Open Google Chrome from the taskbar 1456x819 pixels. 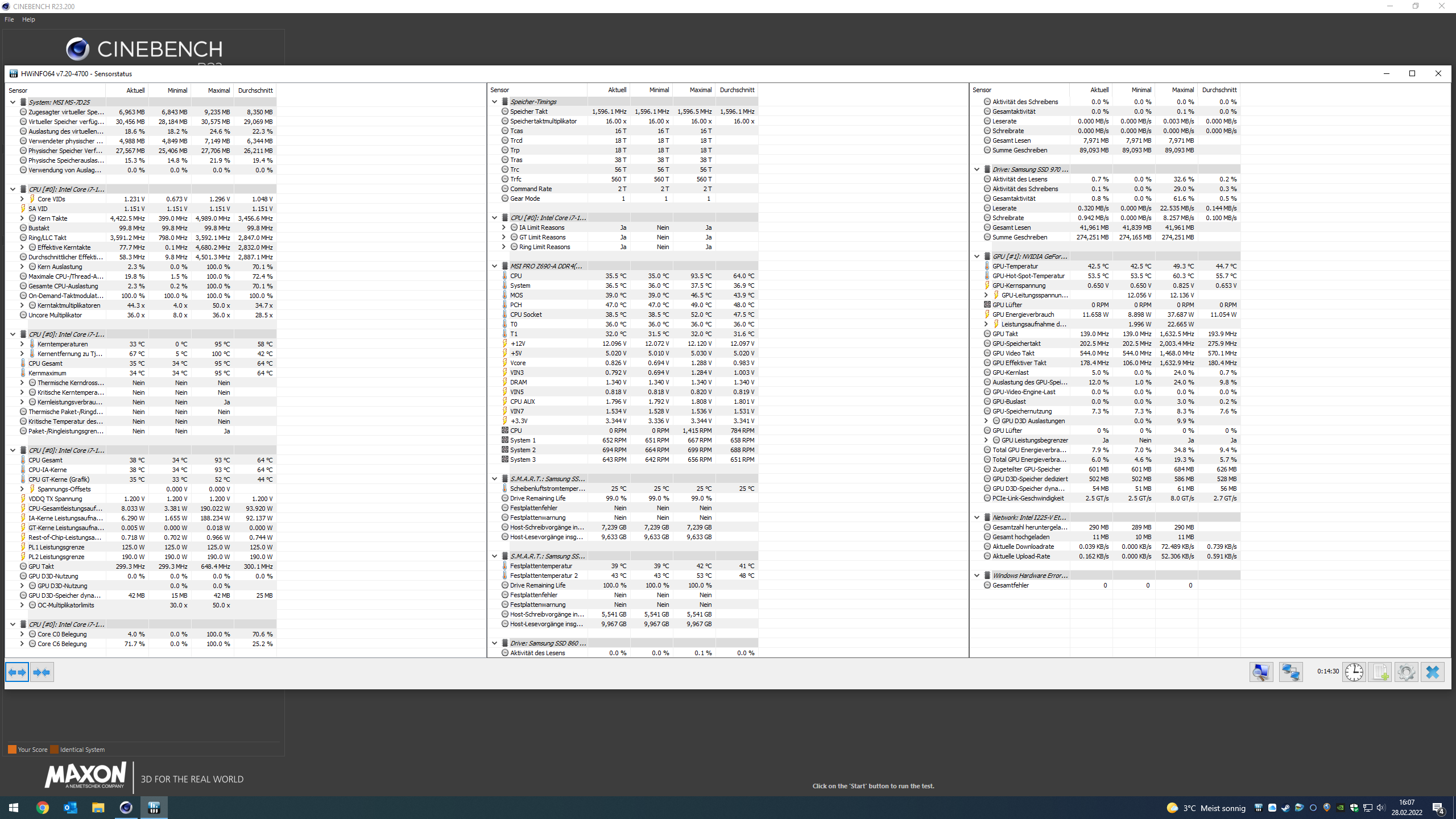43,808
